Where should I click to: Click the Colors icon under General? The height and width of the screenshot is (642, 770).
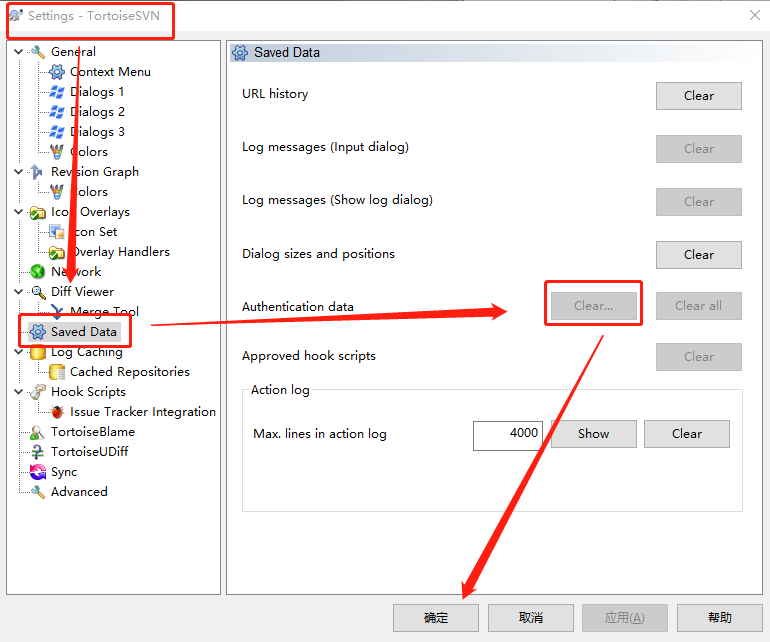coord(57,152)
